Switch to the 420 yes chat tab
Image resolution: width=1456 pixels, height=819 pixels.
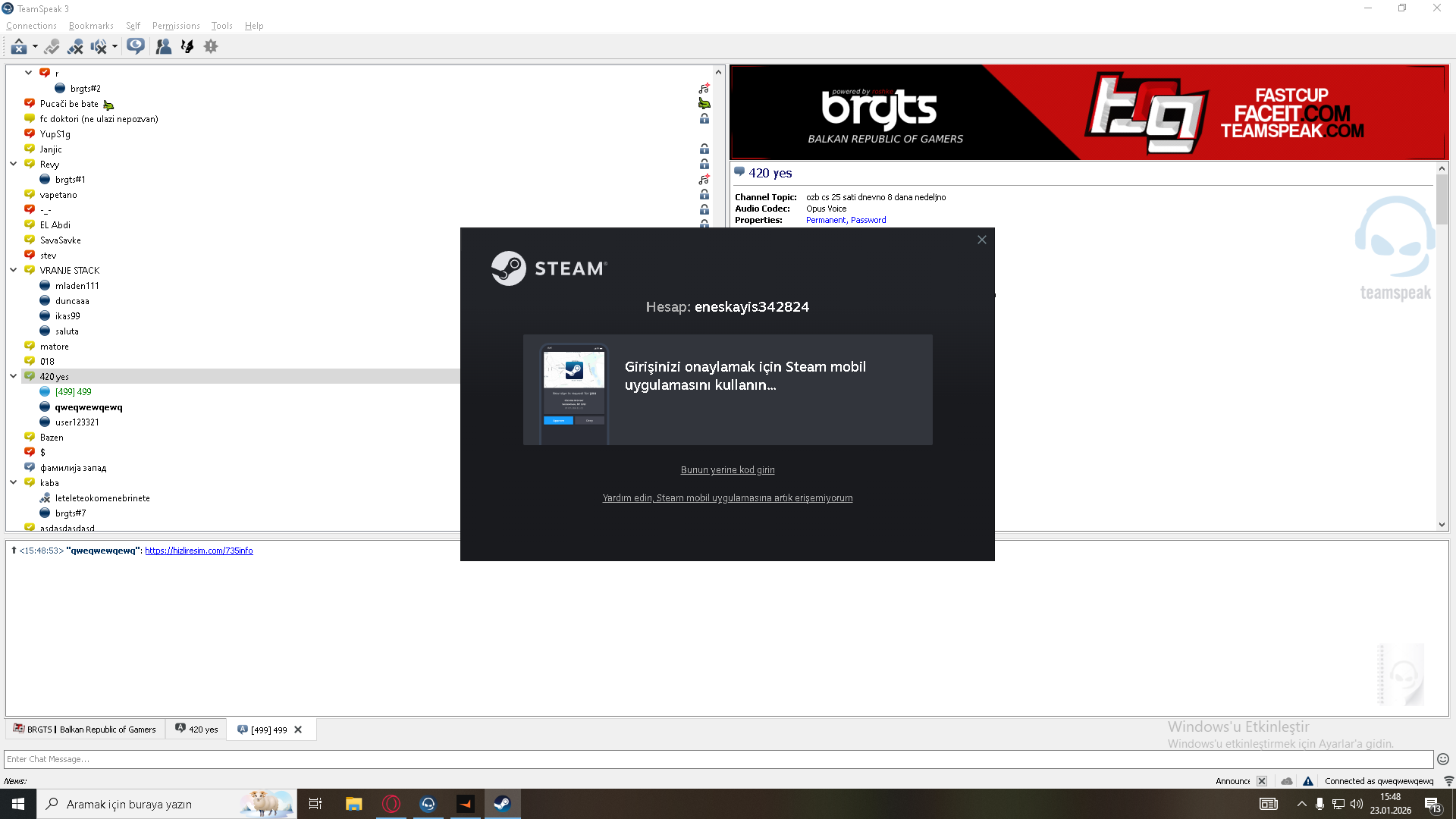196,730
